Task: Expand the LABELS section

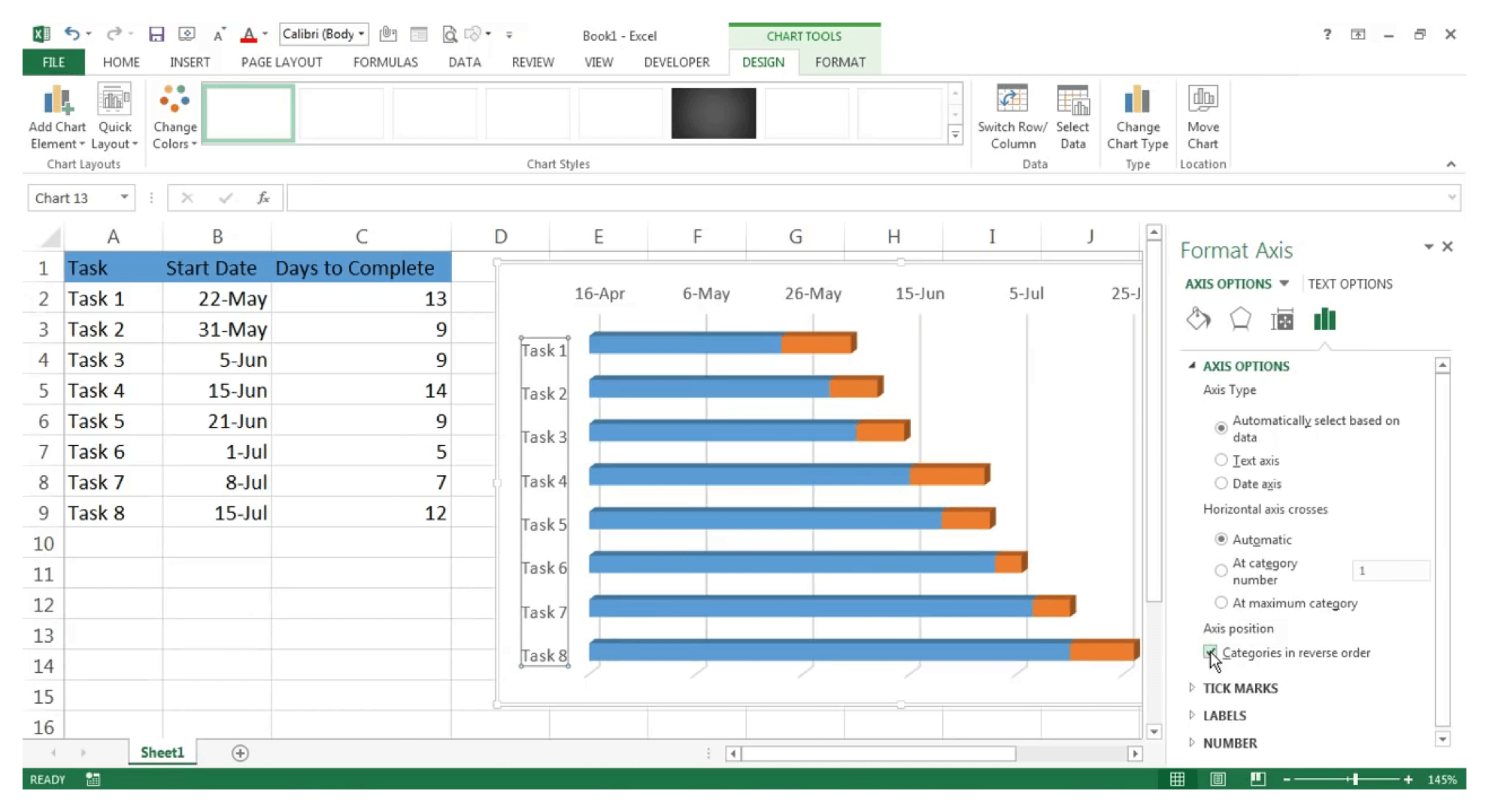Action: tap(1223, 715)
